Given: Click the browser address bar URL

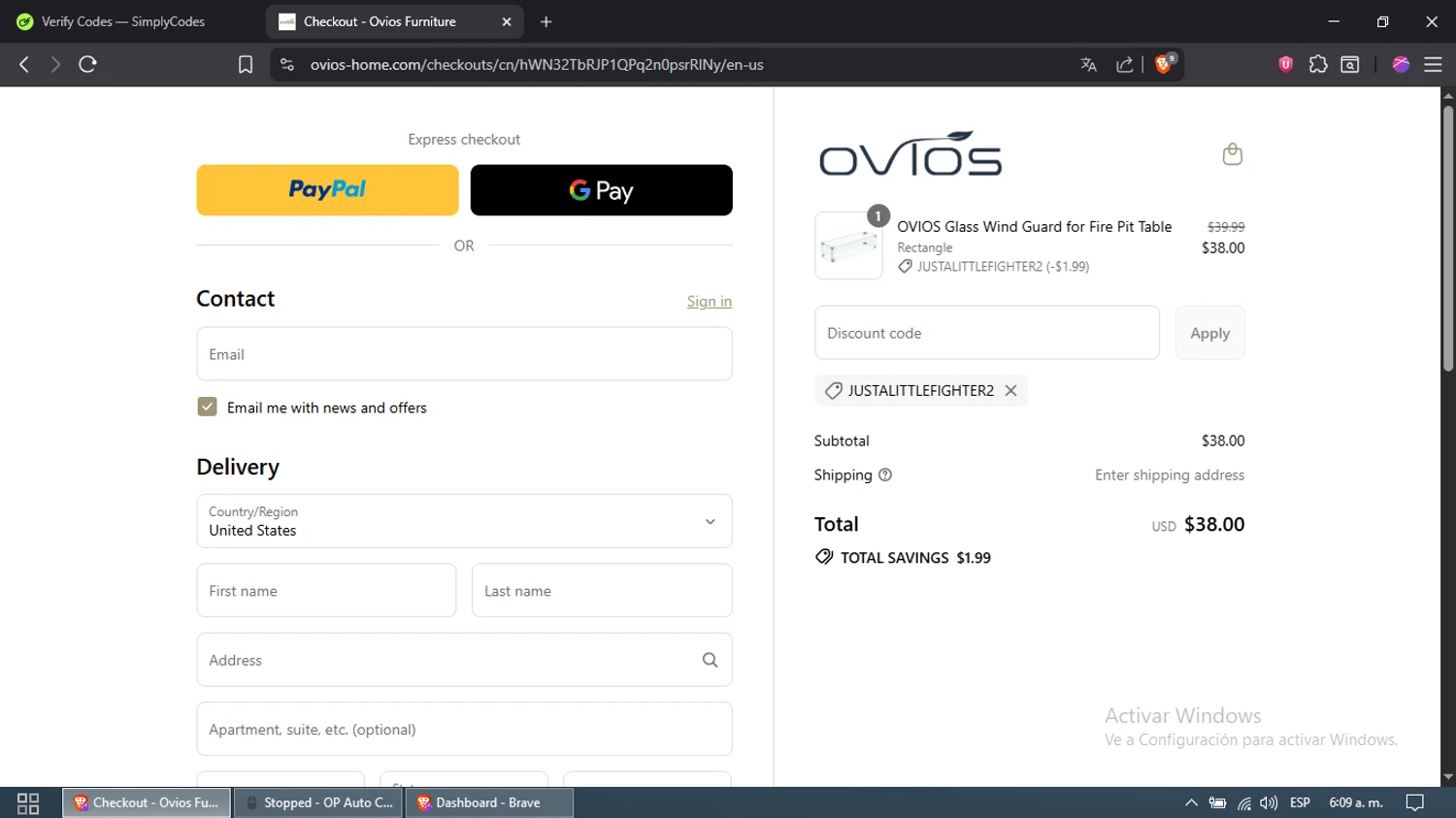Looking at the screenshot, I should (537, 65).
